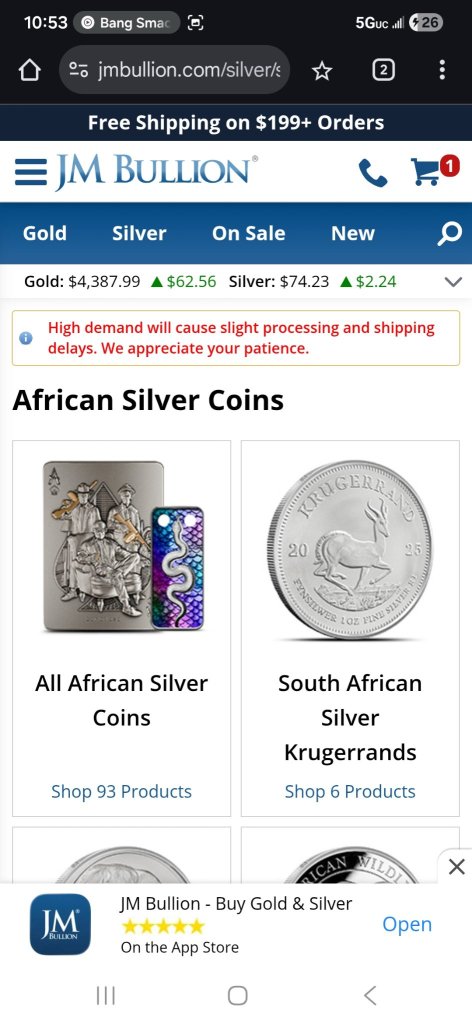Open the shopping cart
Image resolution: width=472 pixels, height=1024 pixels.
(x=433, y=170)
